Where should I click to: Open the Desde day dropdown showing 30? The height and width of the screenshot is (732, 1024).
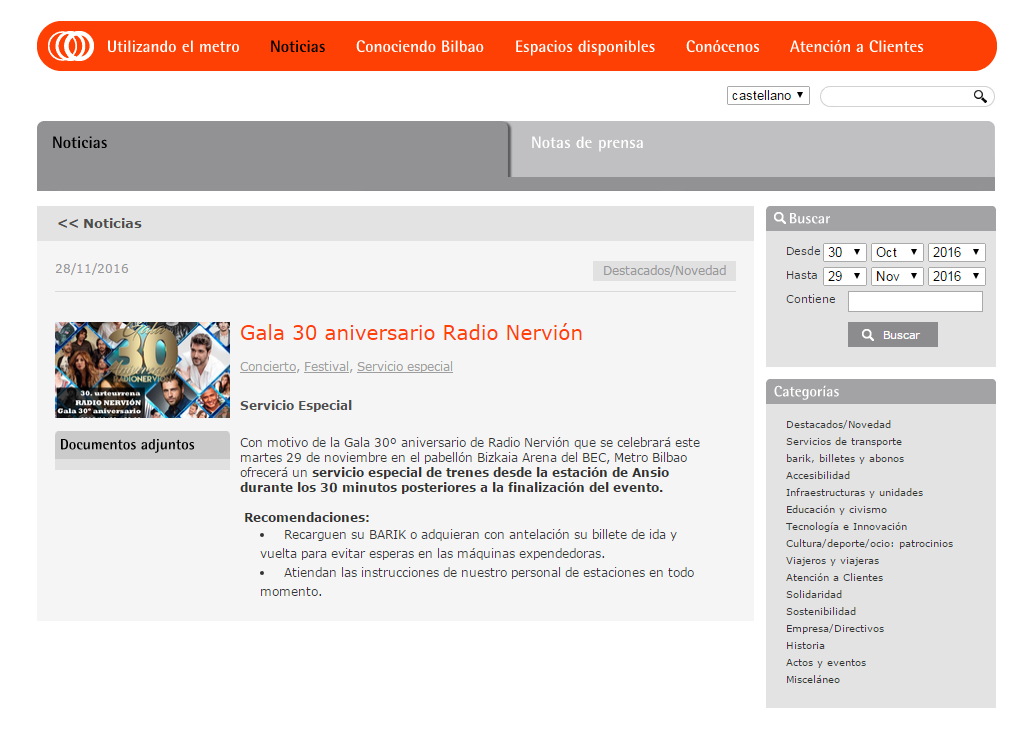[844, 252]
